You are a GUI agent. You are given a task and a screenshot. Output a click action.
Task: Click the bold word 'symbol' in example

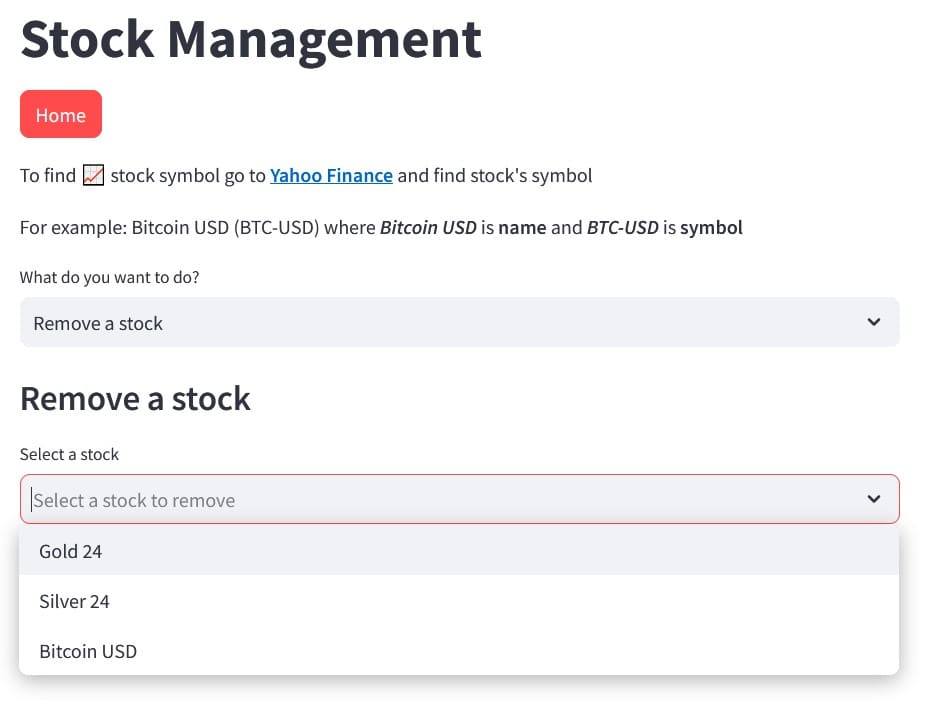click(711, 228)
